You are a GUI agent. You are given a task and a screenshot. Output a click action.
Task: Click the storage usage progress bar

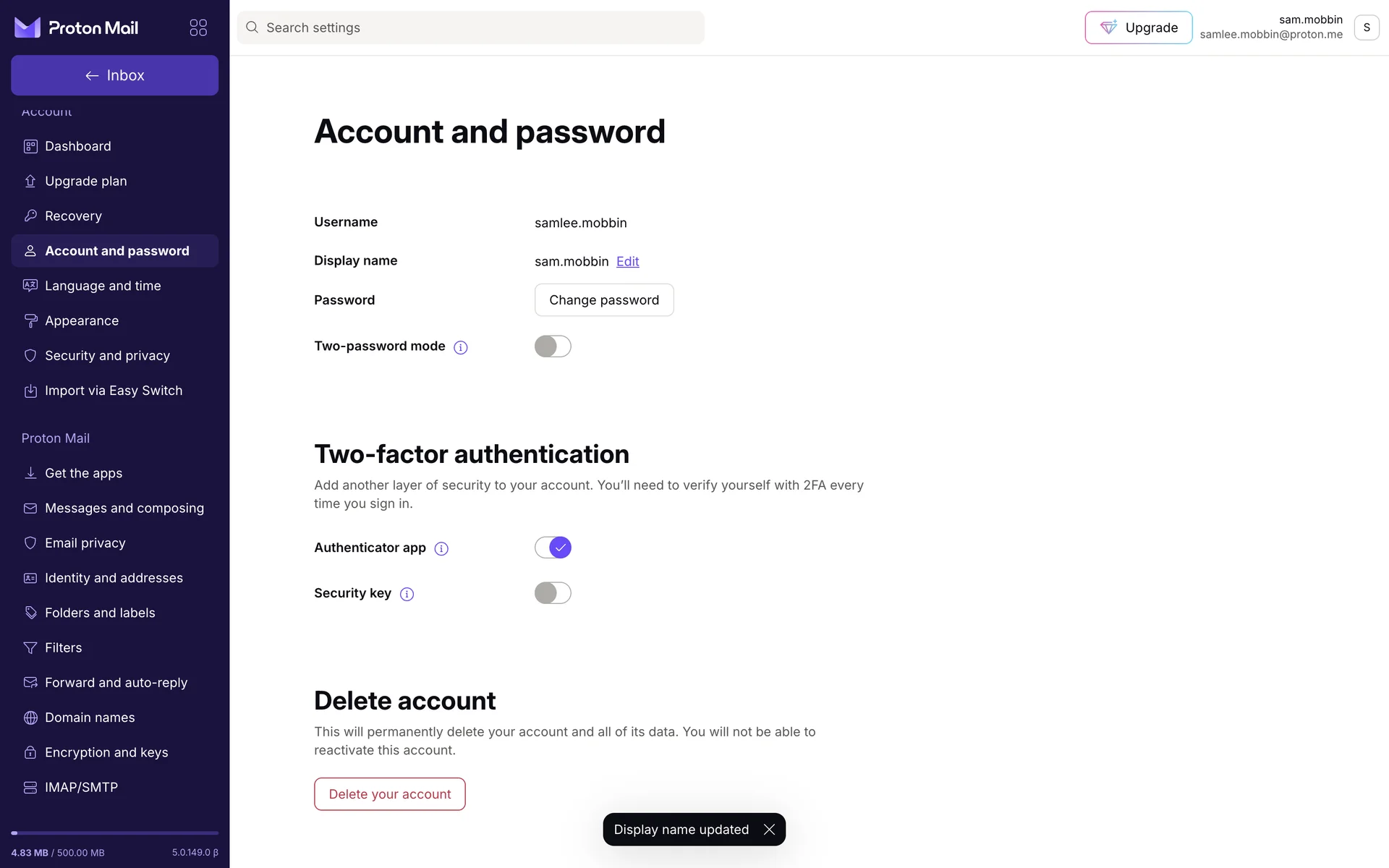coord(114,833)
